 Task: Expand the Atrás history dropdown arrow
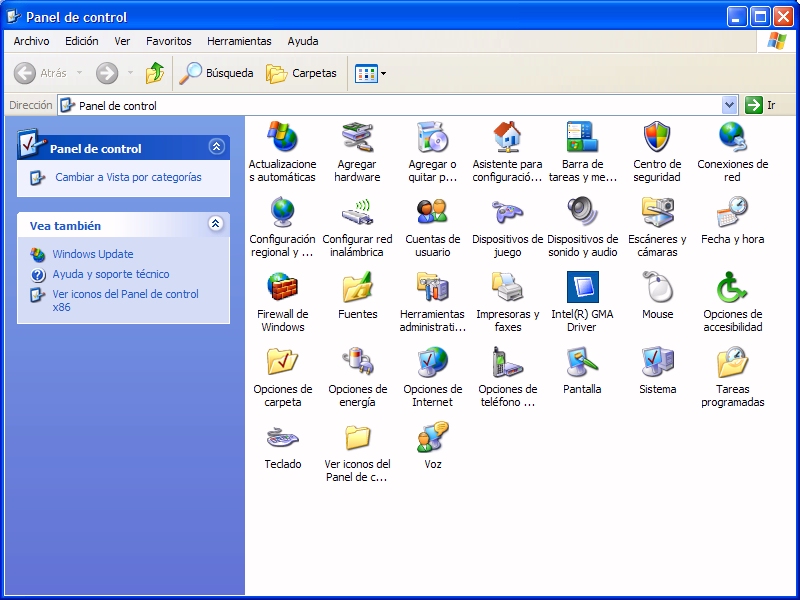click(80, 73)
